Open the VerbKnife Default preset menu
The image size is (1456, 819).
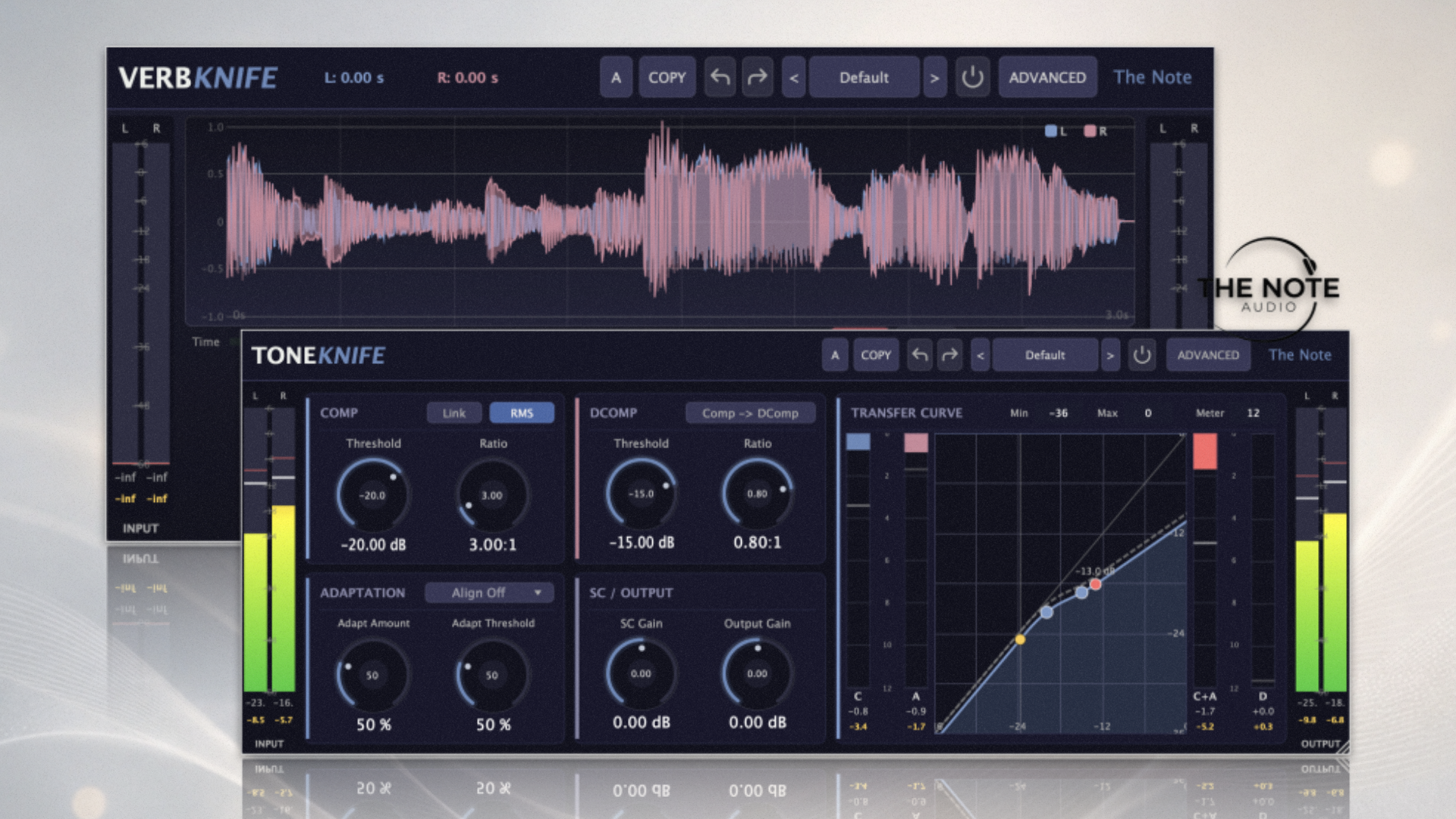864,77
